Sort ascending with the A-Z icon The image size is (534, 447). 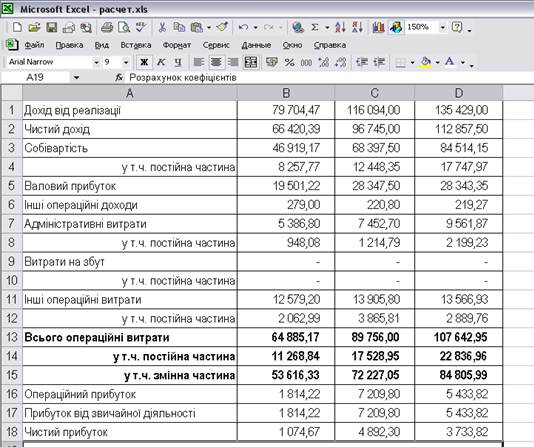click(x=340, y=27)
